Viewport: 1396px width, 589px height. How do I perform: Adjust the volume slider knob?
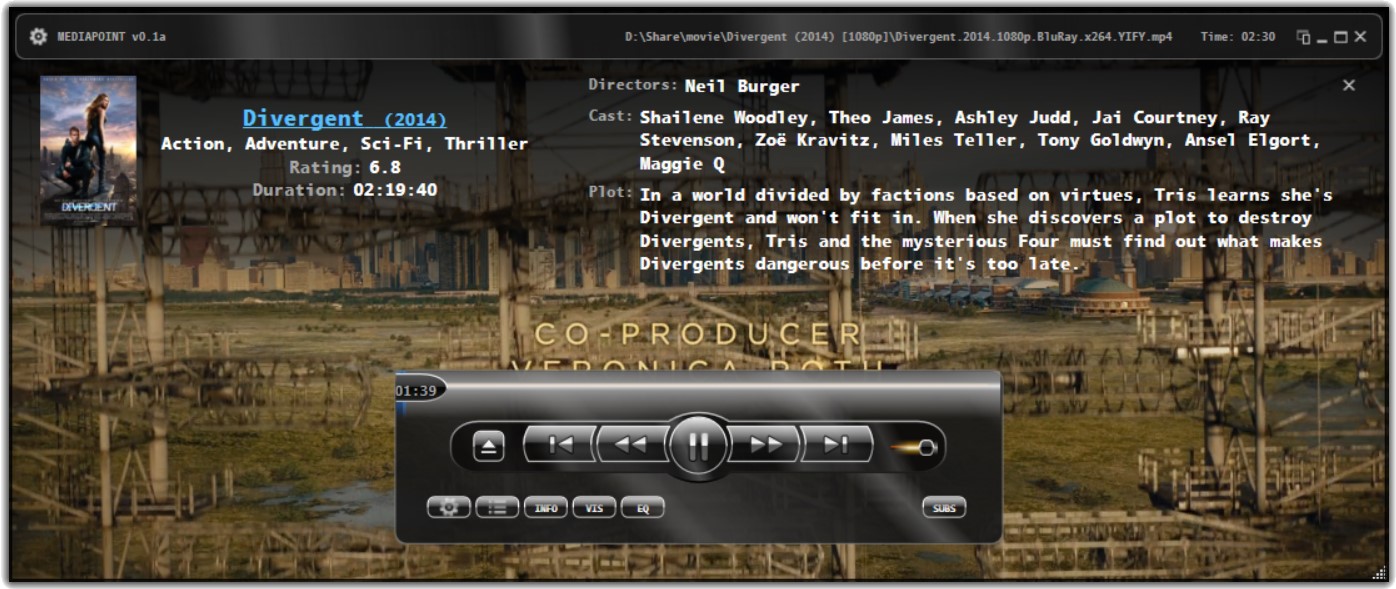coord(927,447)
